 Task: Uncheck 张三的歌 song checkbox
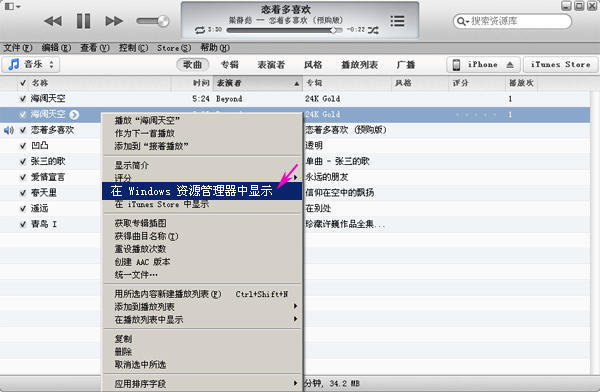click(23, 162)
